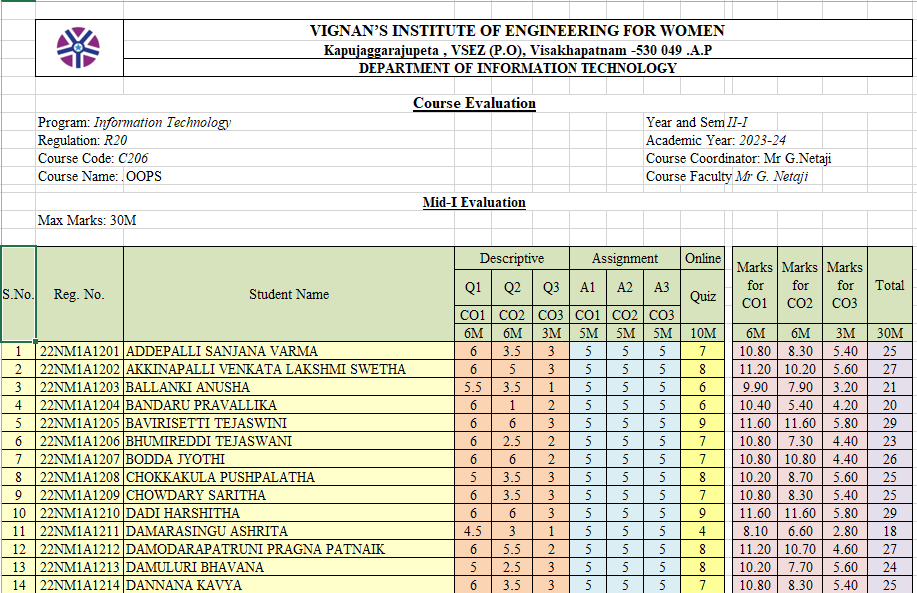The image size is (917, 593).
Task: Click Q2 mark 5.5 for DAMODARAPATRUNI PRAGNA
Action: (512, 549)
